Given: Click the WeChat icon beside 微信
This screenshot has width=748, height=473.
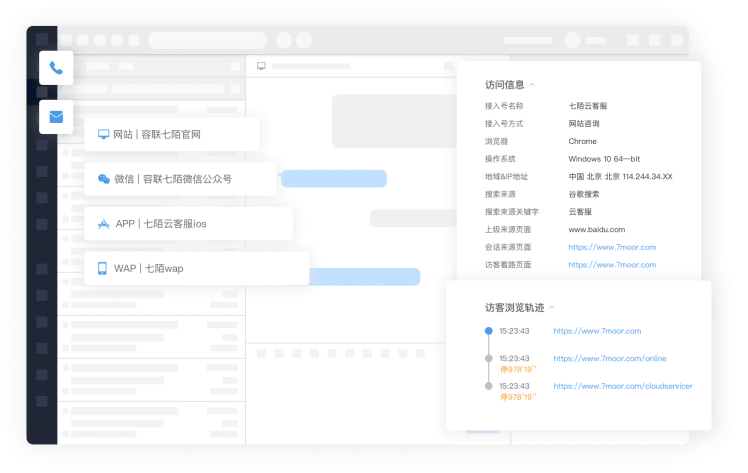Looking at the screenshot, I should point(104,179).
